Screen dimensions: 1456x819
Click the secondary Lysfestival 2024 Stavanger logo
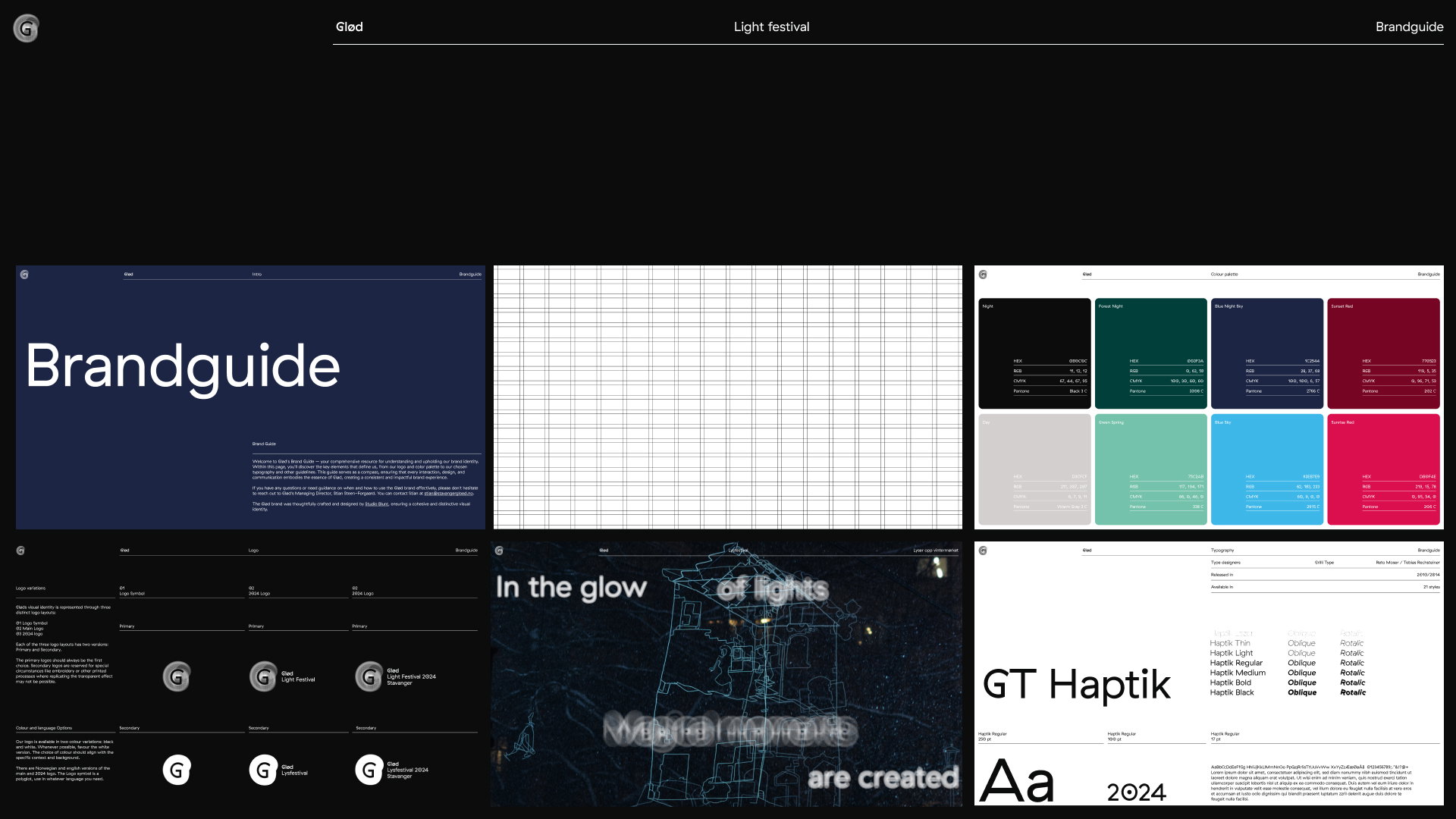click(x=392, y=770)
